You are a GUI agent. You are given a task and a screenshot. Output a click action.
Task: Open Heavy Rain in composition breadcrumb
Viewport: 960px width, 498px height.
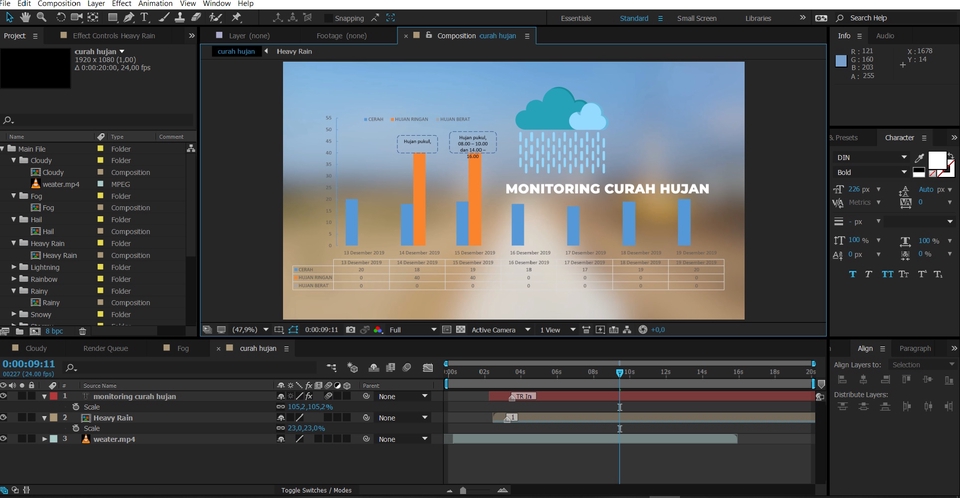pyautogui.click(x=294, y=51)
